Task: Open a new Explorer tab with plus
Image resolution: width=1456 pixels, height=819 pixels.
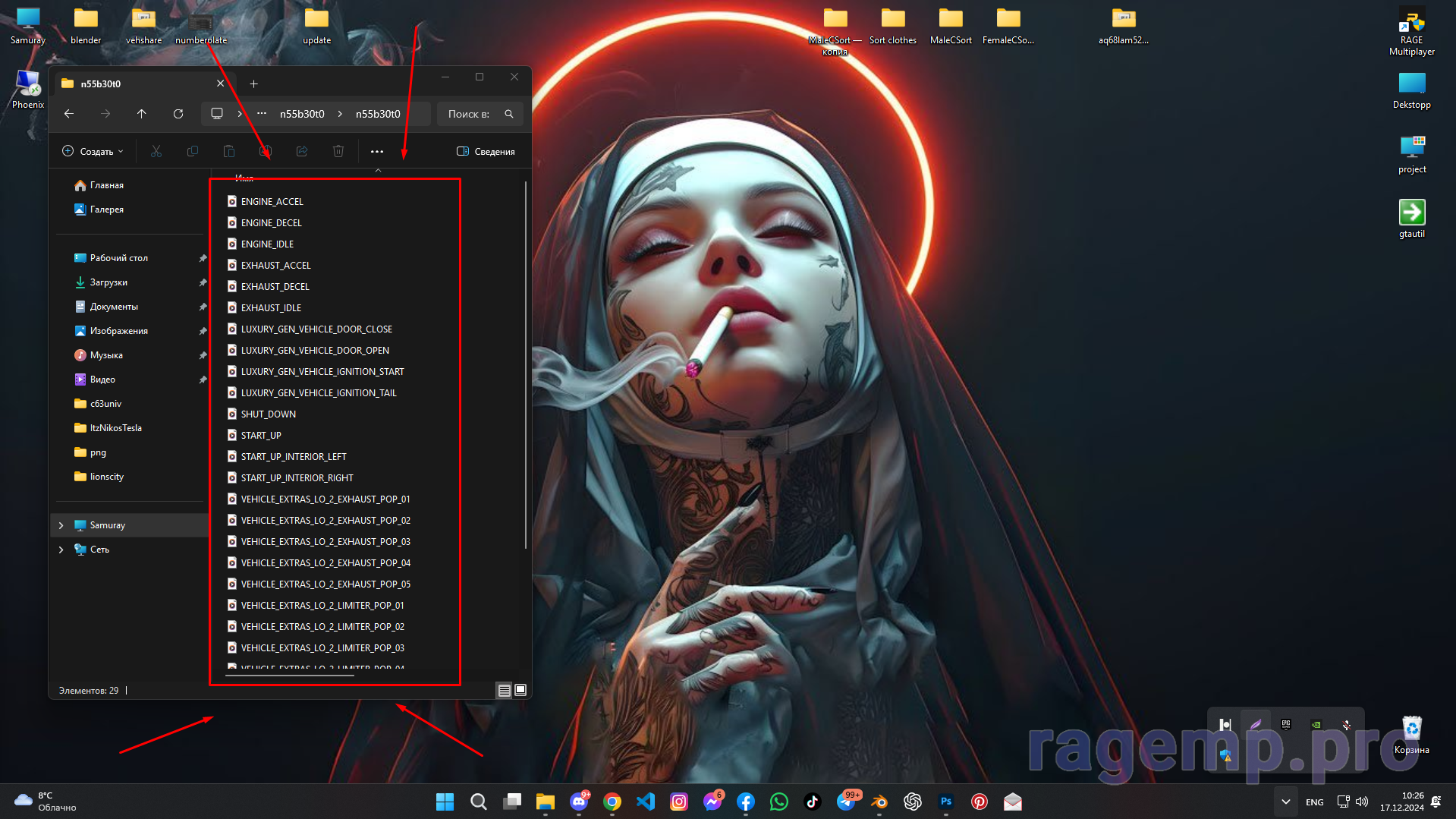Action: [254, 83]
